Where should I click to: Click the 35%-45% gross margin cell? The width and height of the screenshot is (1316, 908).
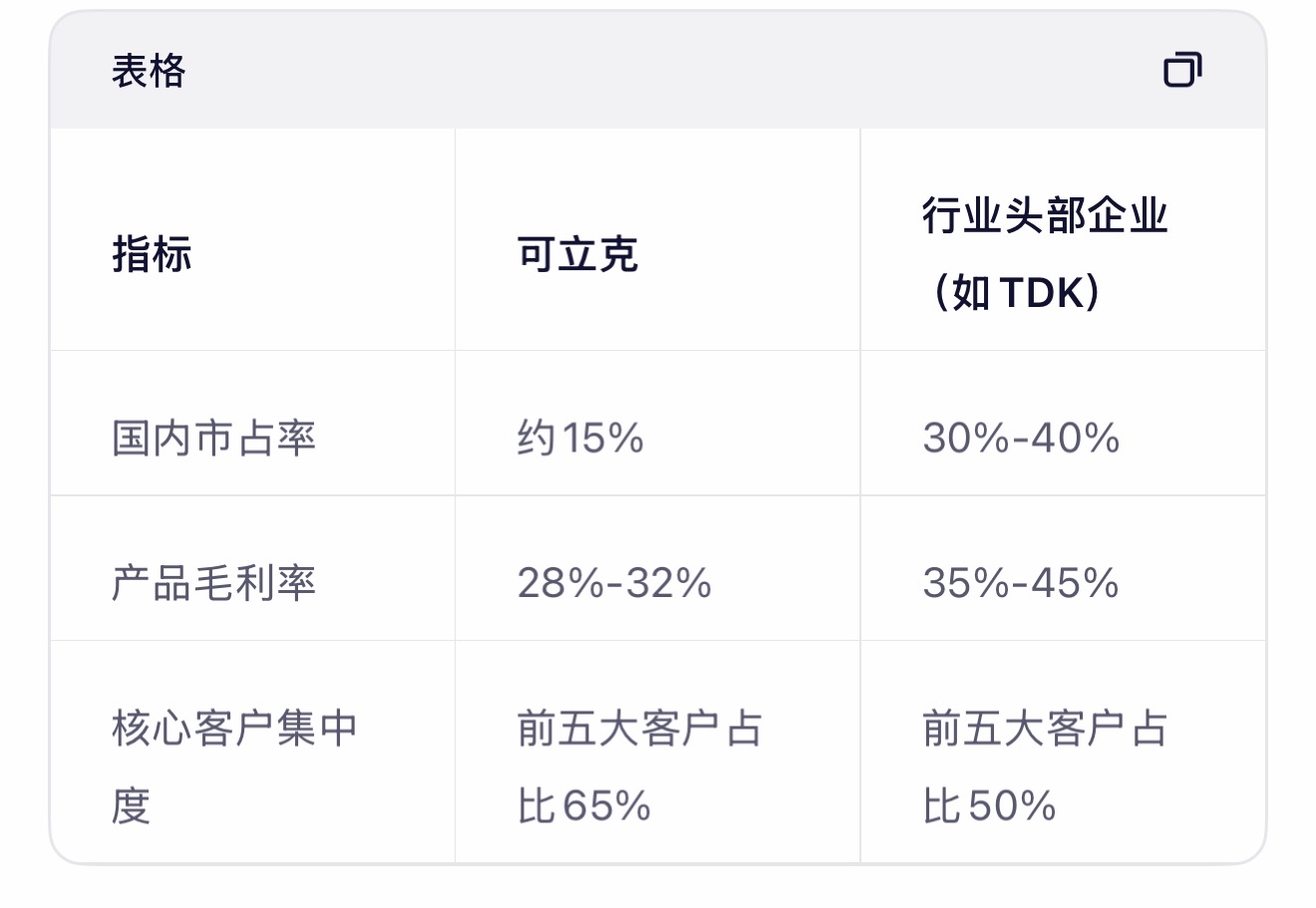tap(1021, 583)
